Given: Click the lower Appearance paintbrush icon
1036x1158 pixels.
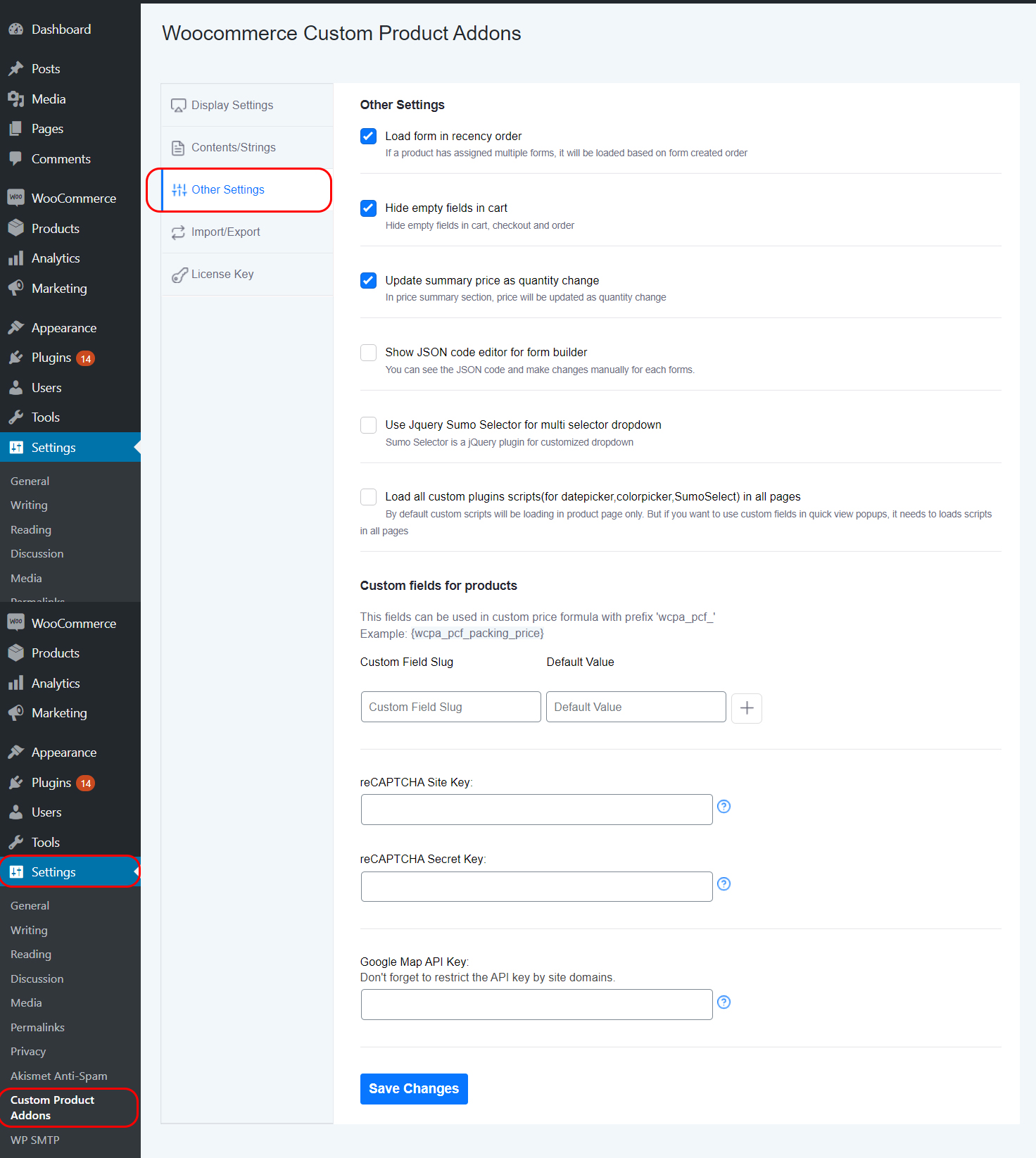Looking at the screenshot, I should coord(15,753).
